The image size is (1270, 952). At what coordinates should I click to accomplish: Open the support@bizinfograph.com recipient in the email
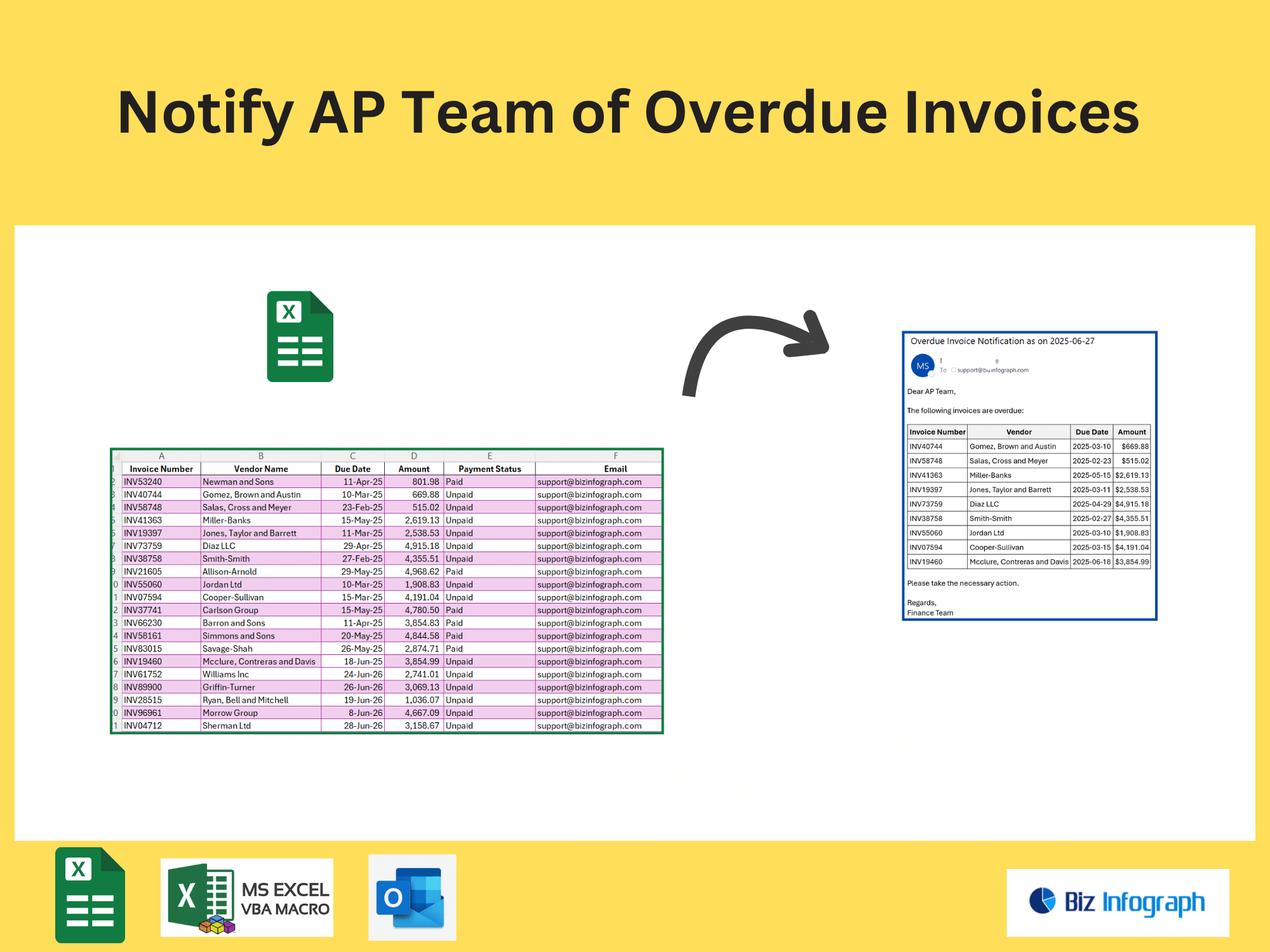(x=993, y=370)
